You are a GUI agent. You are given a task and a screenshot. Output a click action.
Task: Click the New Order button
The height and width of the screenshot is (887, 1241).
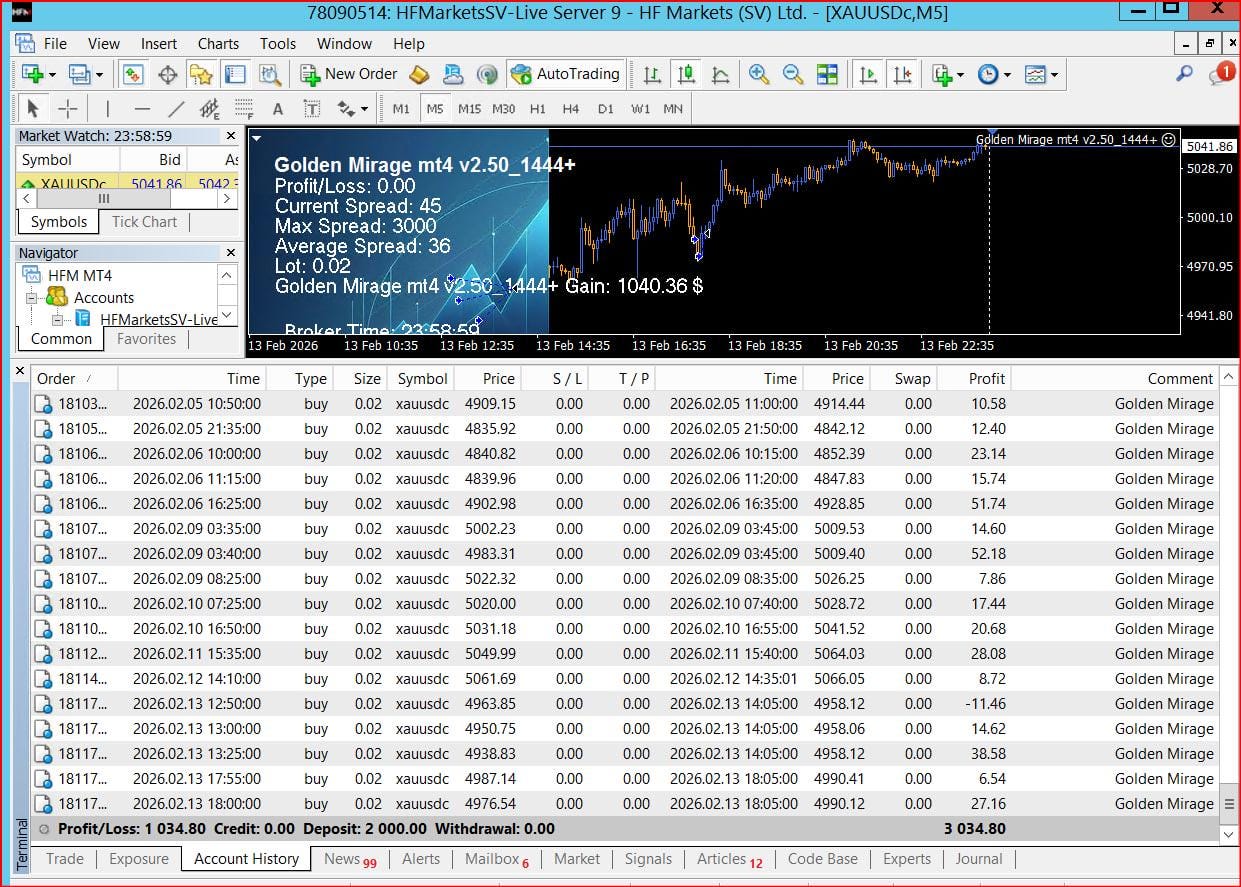(349, 74)
